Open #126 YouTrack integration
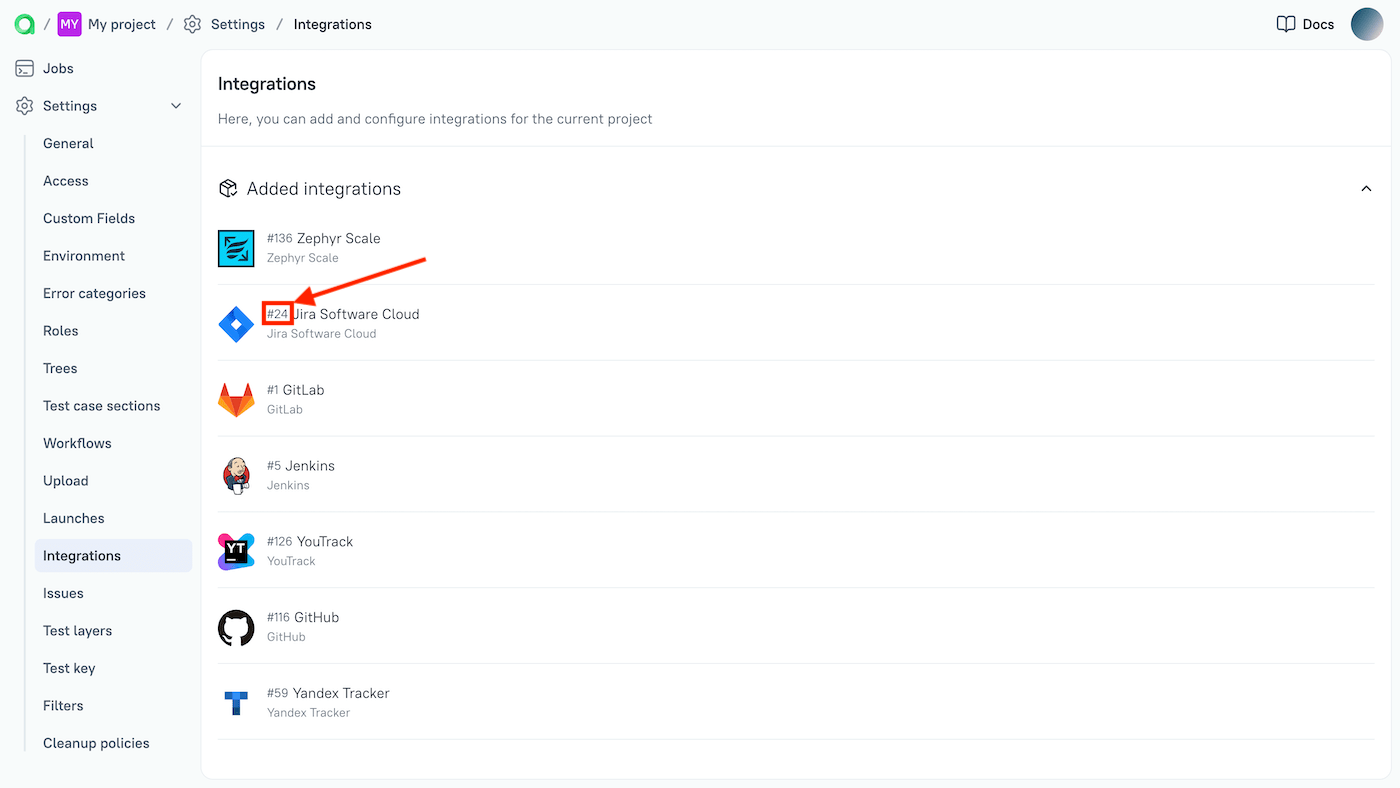This screenshot has width=1400, height=788. (x=796, y=551)
